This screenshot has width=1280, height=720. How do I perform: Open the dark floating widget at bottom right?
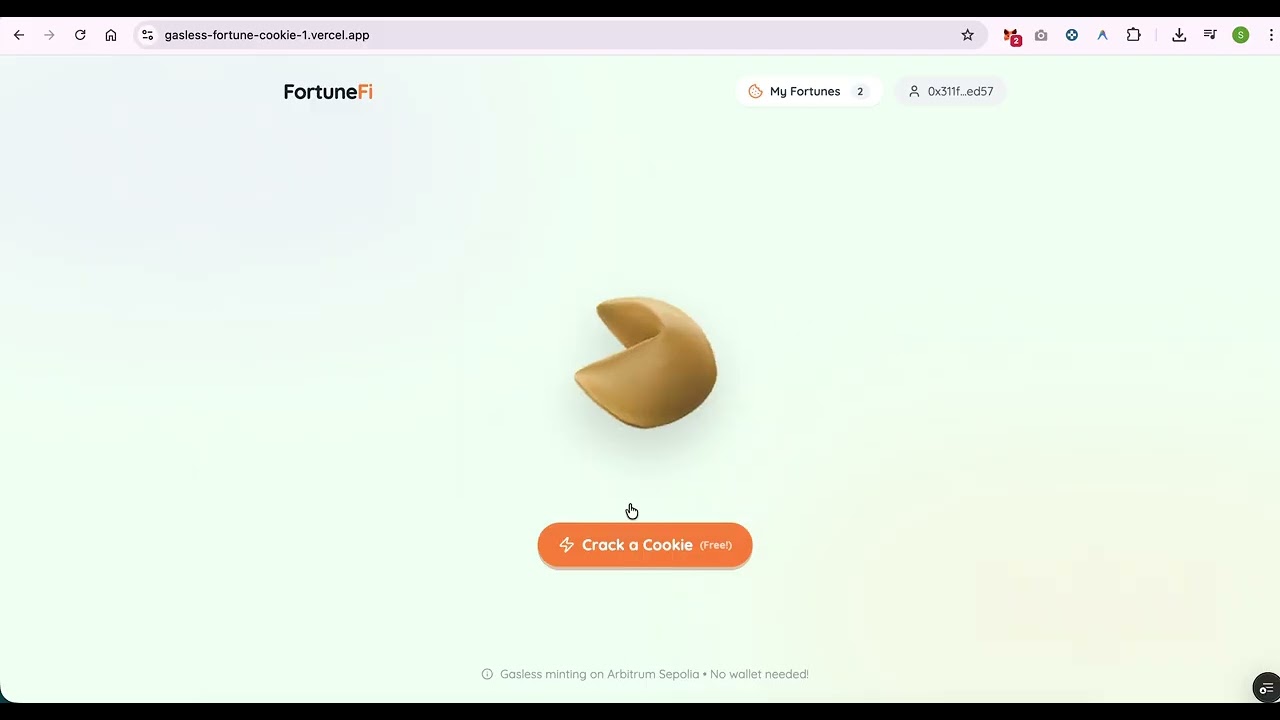(x=1266, y=688)
